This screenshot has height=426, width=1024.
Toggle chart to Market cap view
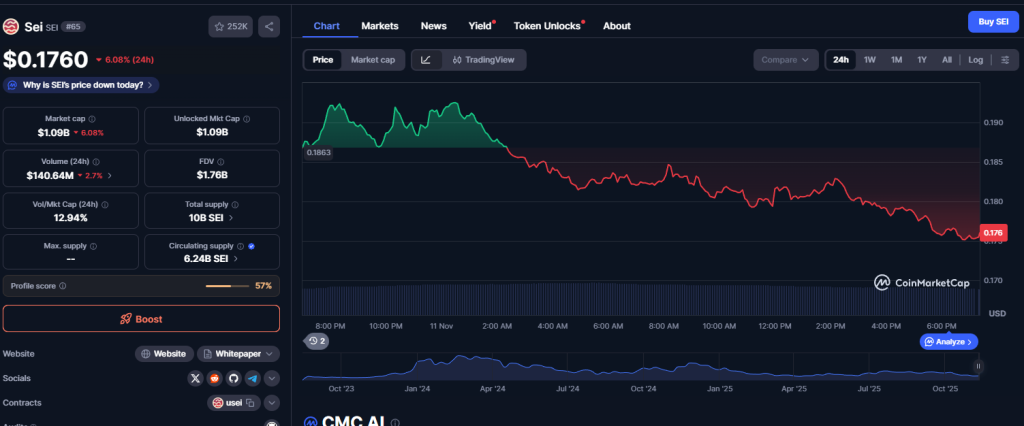[372, 60]
